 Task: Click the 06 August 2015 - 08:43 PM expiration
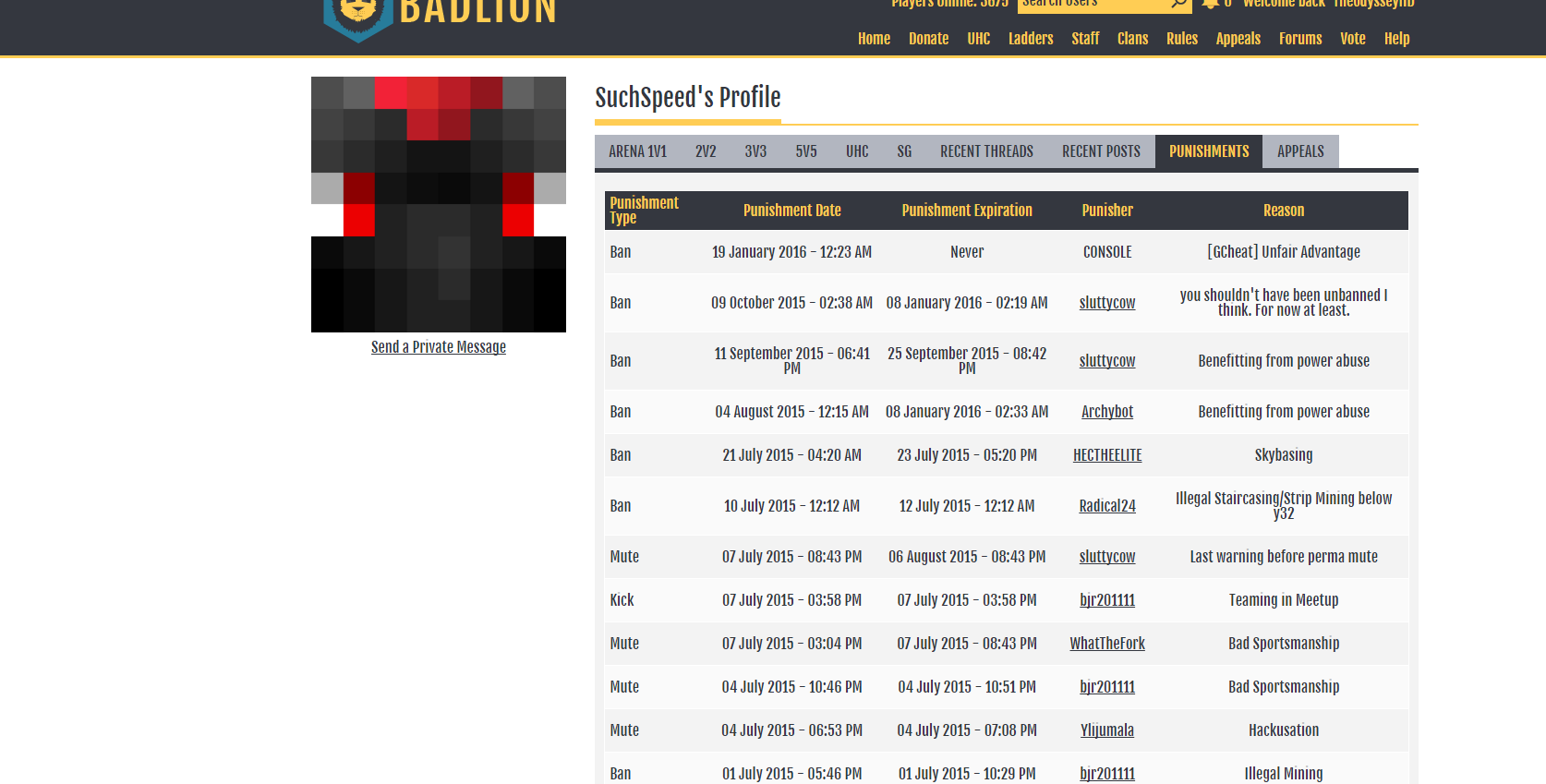pyautogui.click(x=967, y=557)
